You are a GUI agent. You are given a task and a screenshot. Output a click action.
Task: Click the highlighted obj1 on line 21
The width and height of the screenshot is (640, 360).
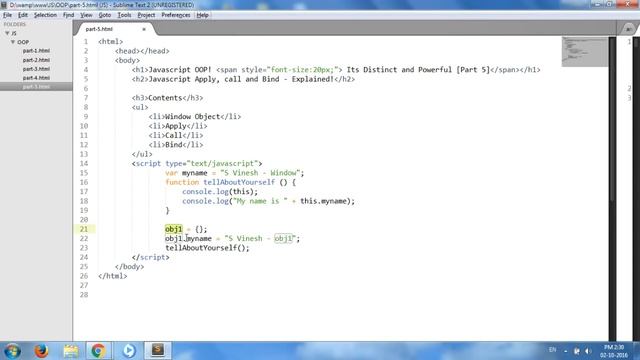173,229
